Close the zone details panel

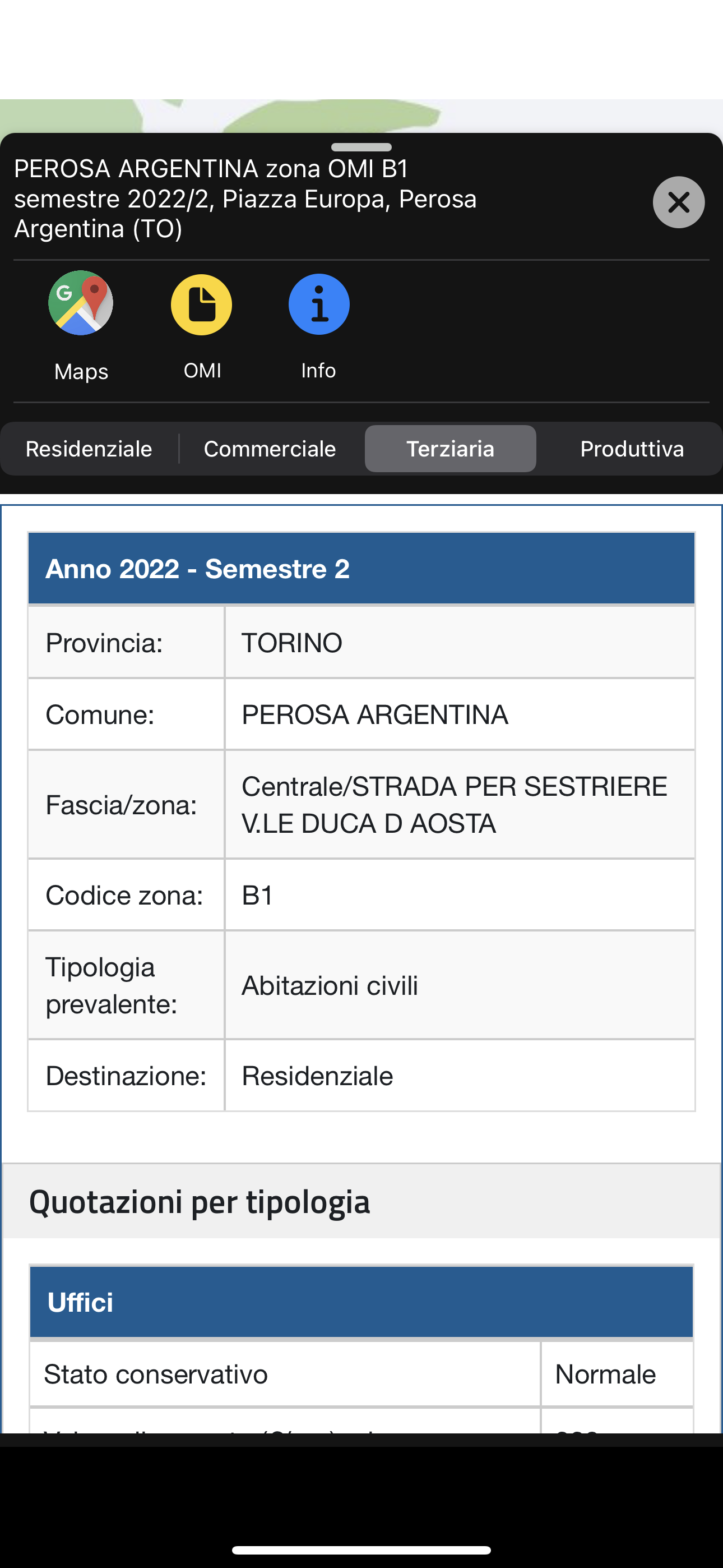point(679,202)
